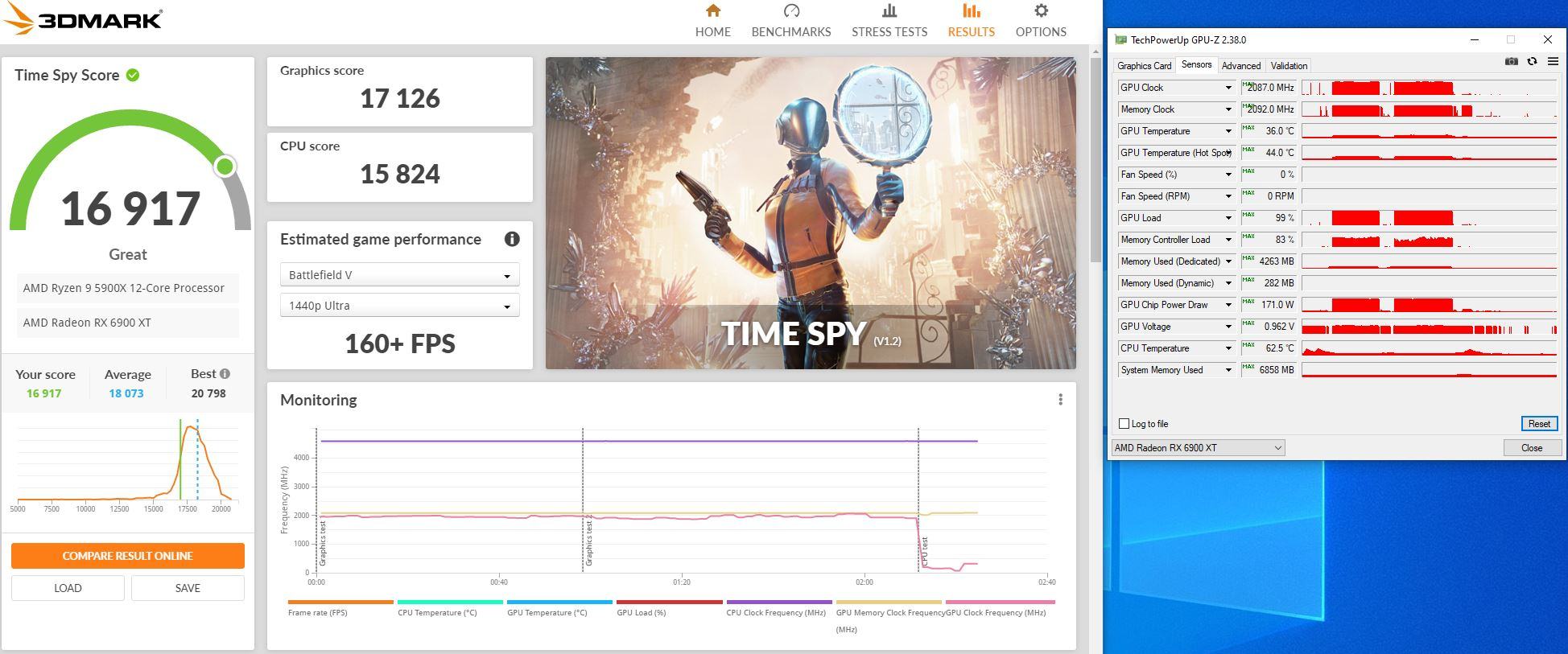Toggle the CPU Temperature legend series
Image resolution: width=1568 pixels, height=654 pixels.
coord(450,607)
